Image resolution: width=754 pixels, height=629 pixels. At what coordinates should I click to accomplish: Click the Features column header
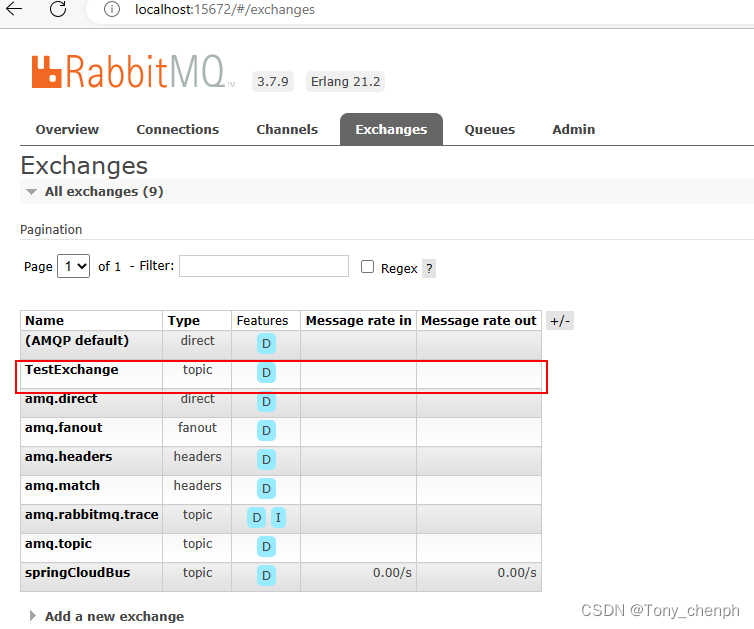[x=262, y=321]
